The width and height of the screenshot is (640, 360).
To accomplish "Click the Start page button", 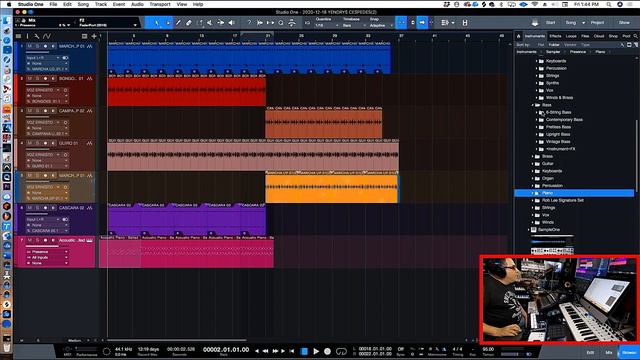I will 551,23.
